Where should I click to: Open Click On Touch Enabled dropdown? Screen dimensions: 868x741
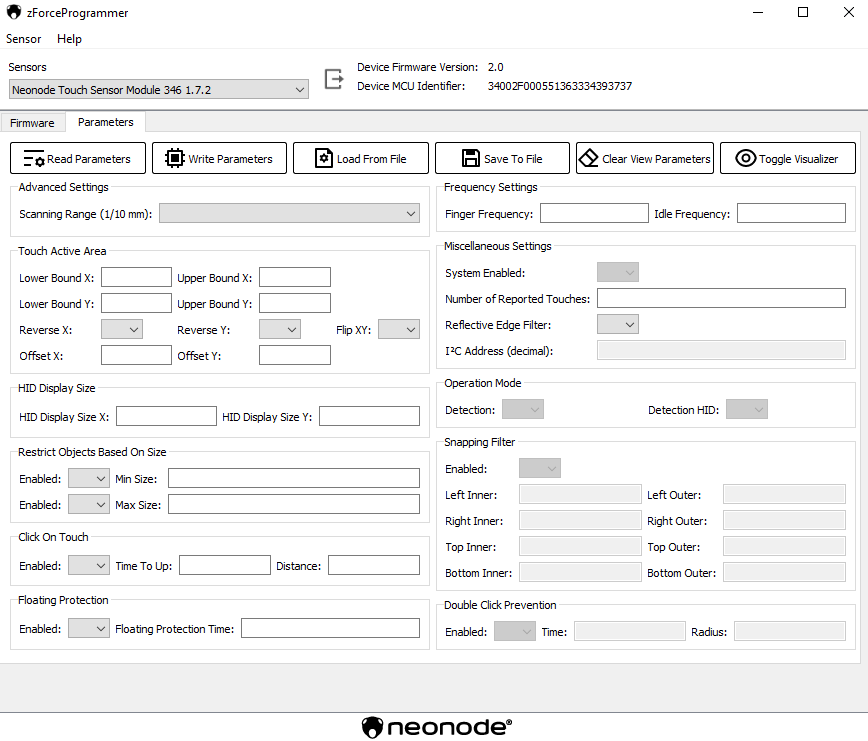click(x=88, y=566)
